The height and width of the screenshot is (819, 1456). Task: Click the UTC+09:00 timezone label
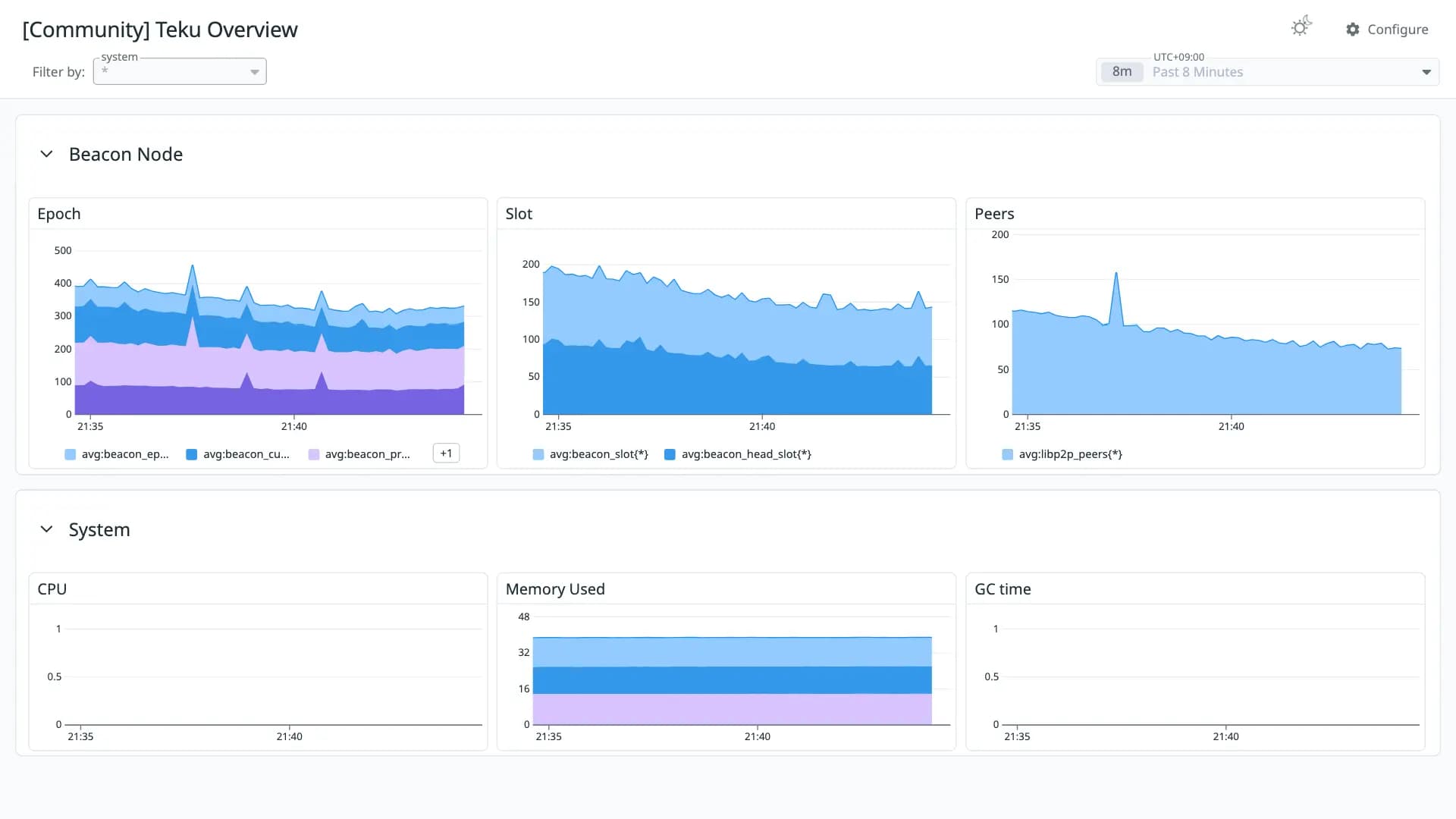tap(1178, 57)
